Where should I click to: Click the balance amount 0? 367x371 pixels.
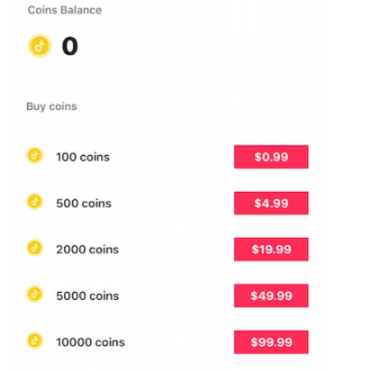70,46
